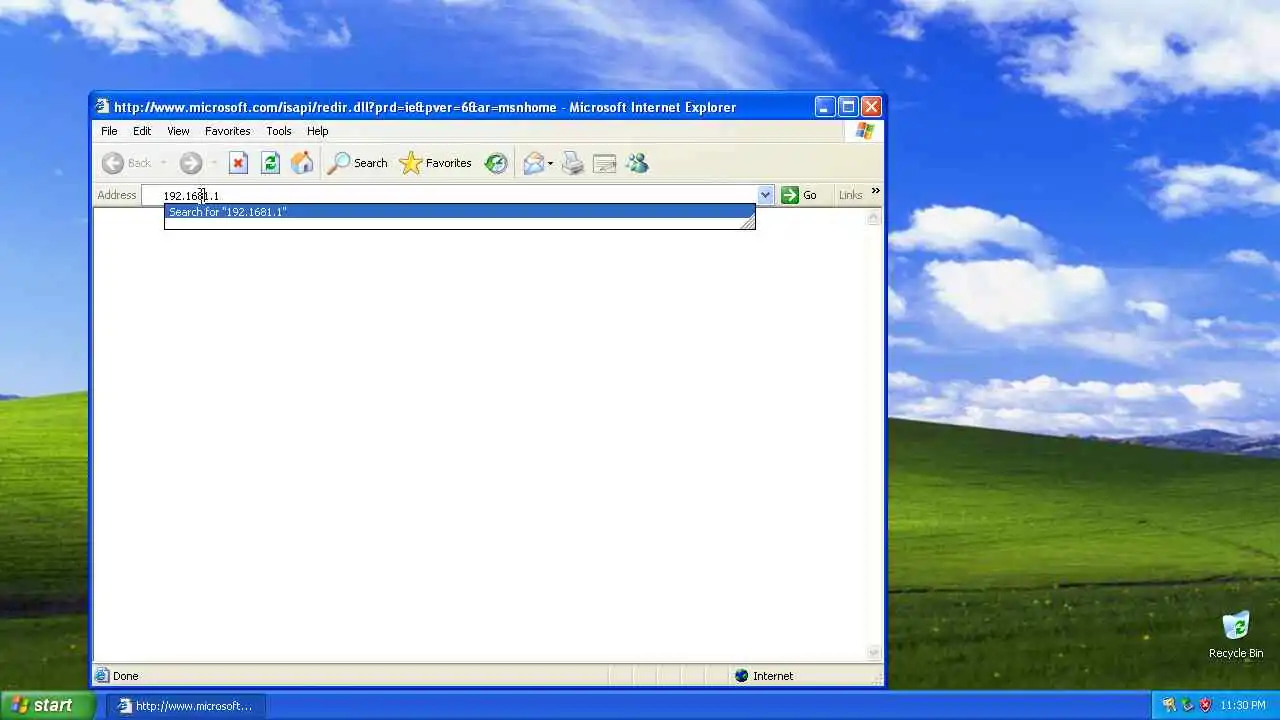The height and width of the screenshot is (720, 1280).
Task: Open the Tools menu
Action: tap(279, 131)
